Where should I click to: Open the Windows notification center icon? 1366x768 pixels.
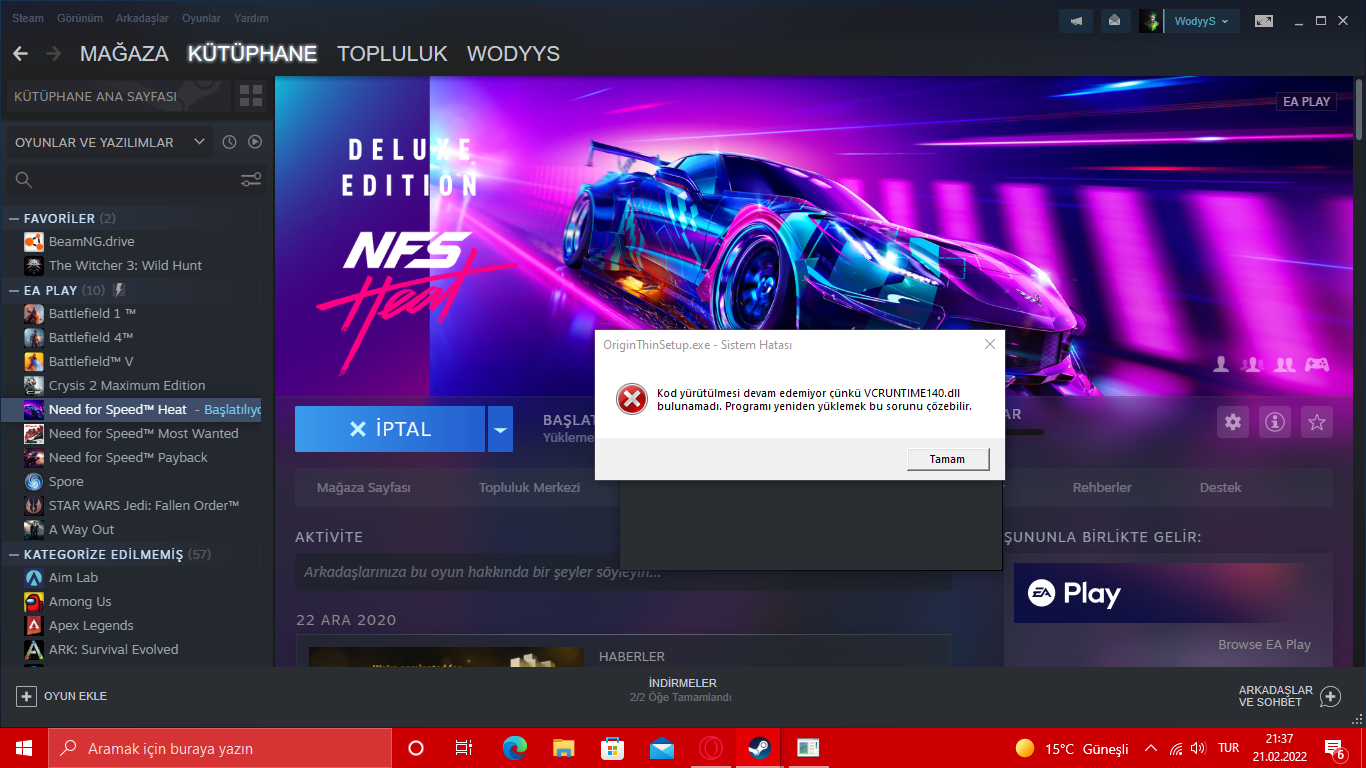1334,748
